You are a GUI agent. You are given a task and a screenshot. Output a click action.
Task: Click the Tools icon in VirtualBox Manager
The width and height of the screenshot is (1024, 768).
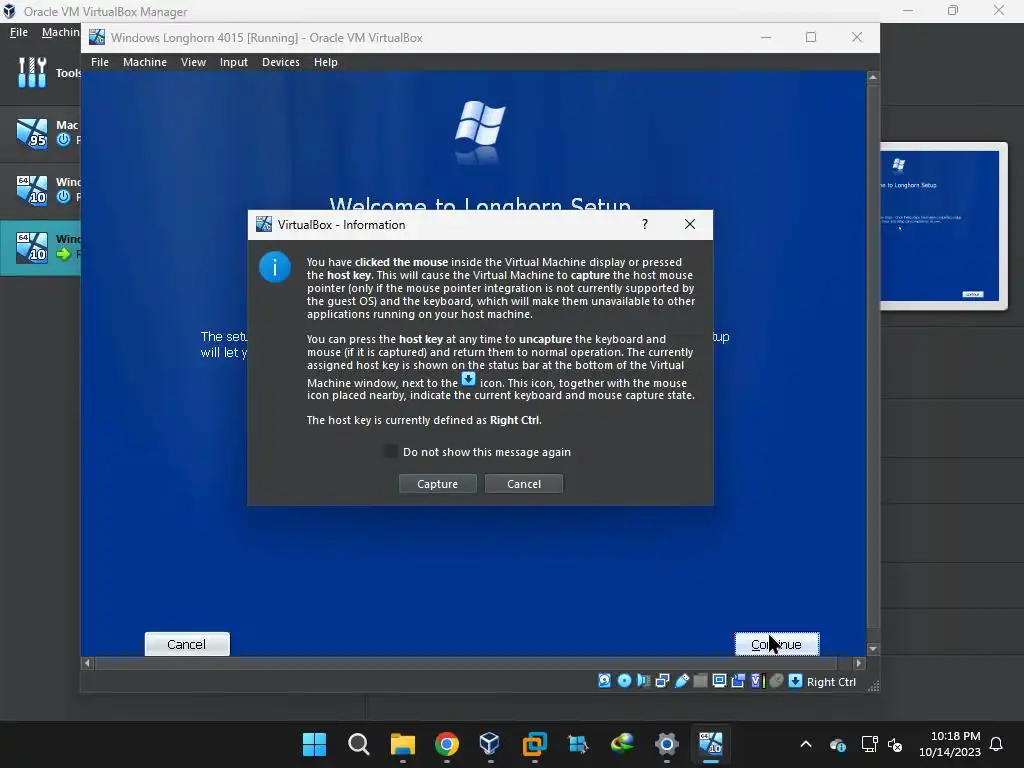point(32,72)
